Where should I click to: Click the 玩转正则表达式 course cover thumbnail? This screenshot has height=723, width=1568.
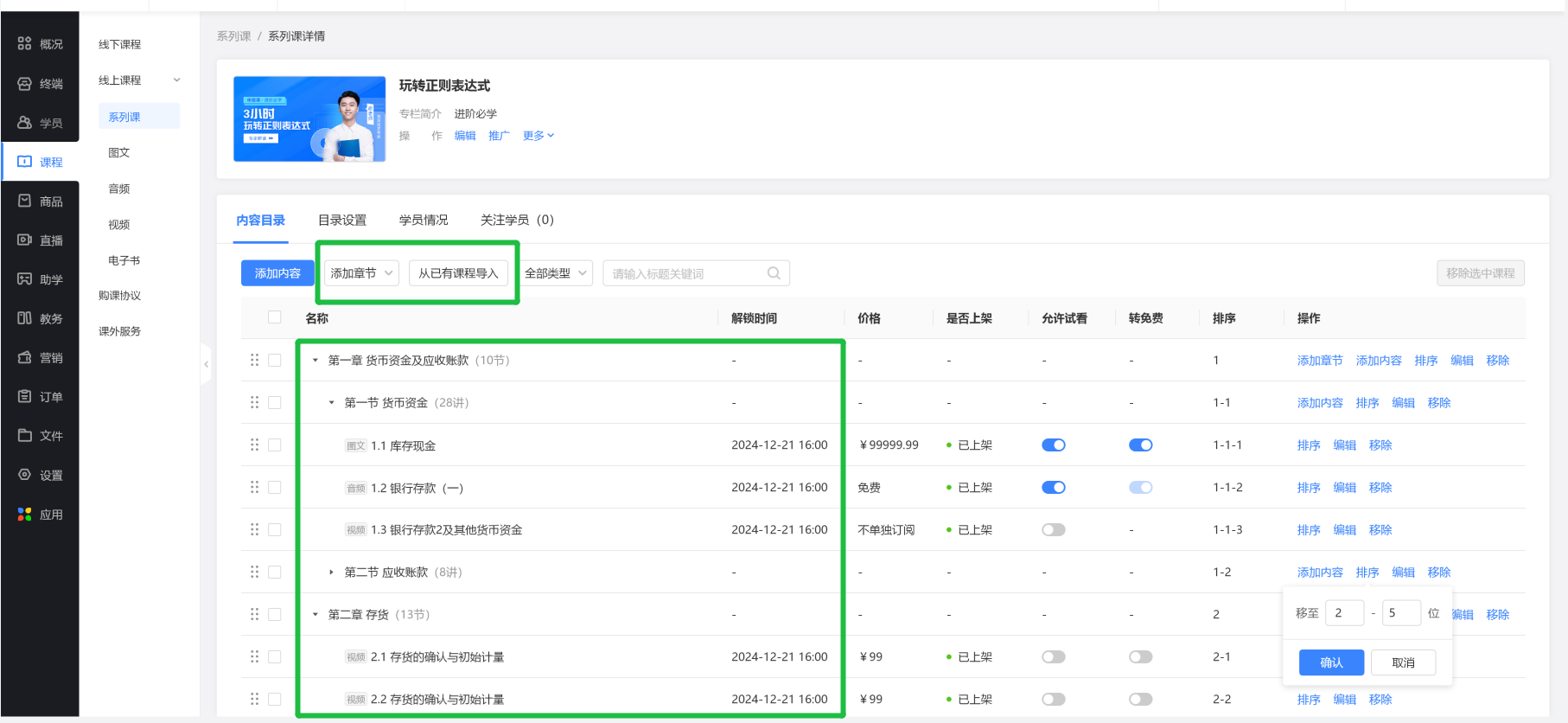click(309, 119)
